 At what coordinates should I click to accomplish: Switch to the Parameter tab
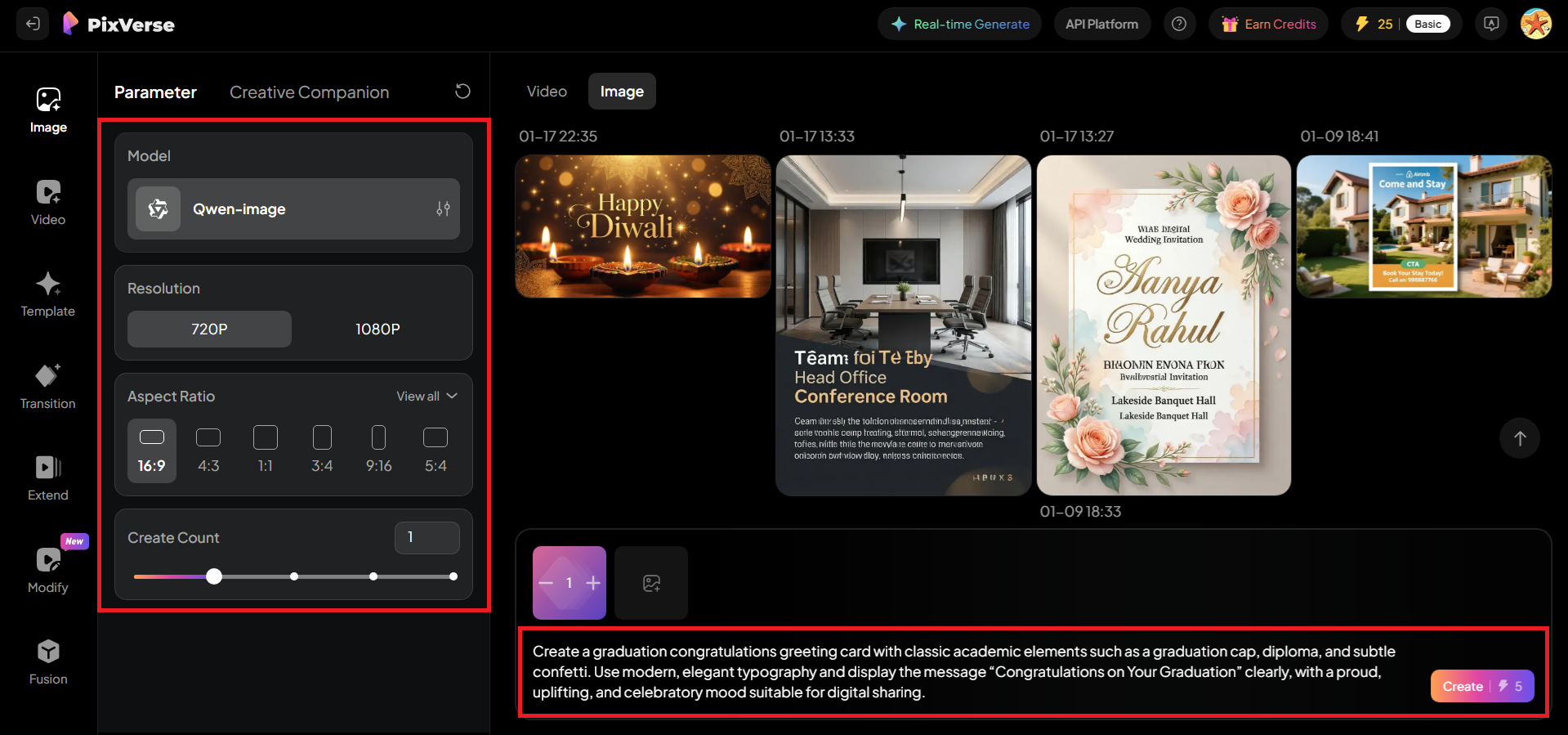click(155, 92)
